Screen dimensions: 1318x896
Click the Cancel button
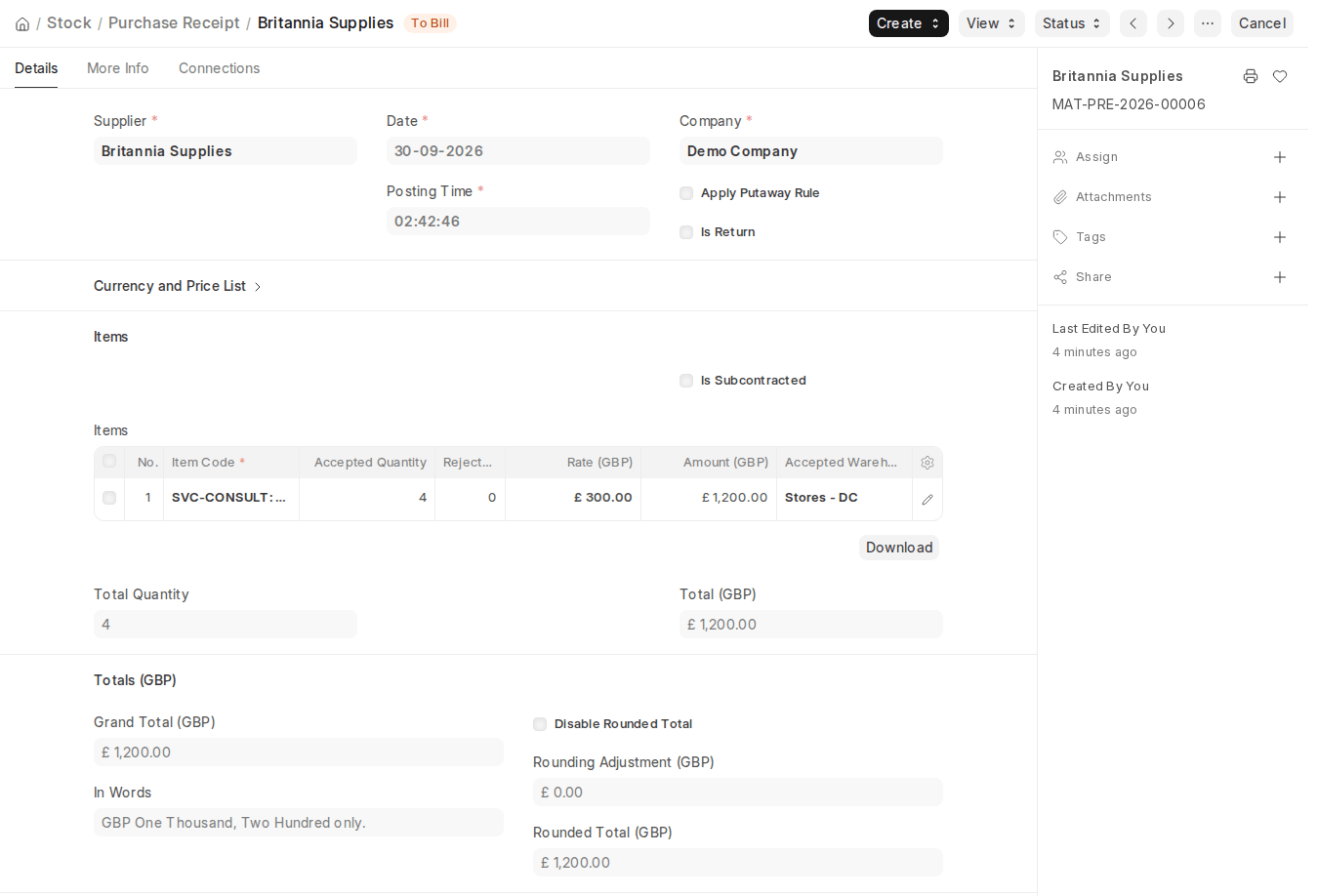point(1262,23)
